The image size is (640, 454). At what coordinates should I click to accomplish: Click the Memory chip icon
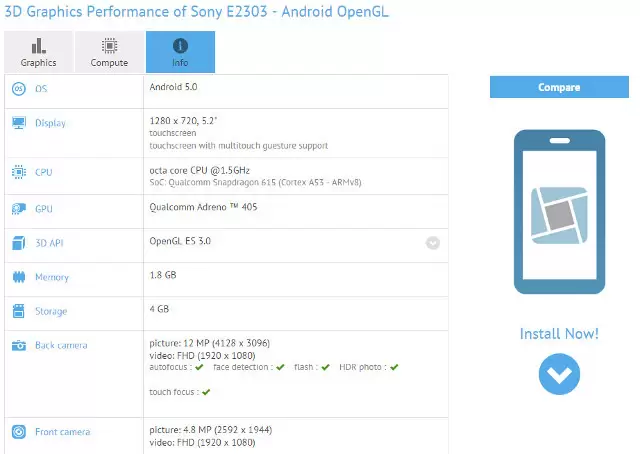pyautogui.click(x=19, y=277)
